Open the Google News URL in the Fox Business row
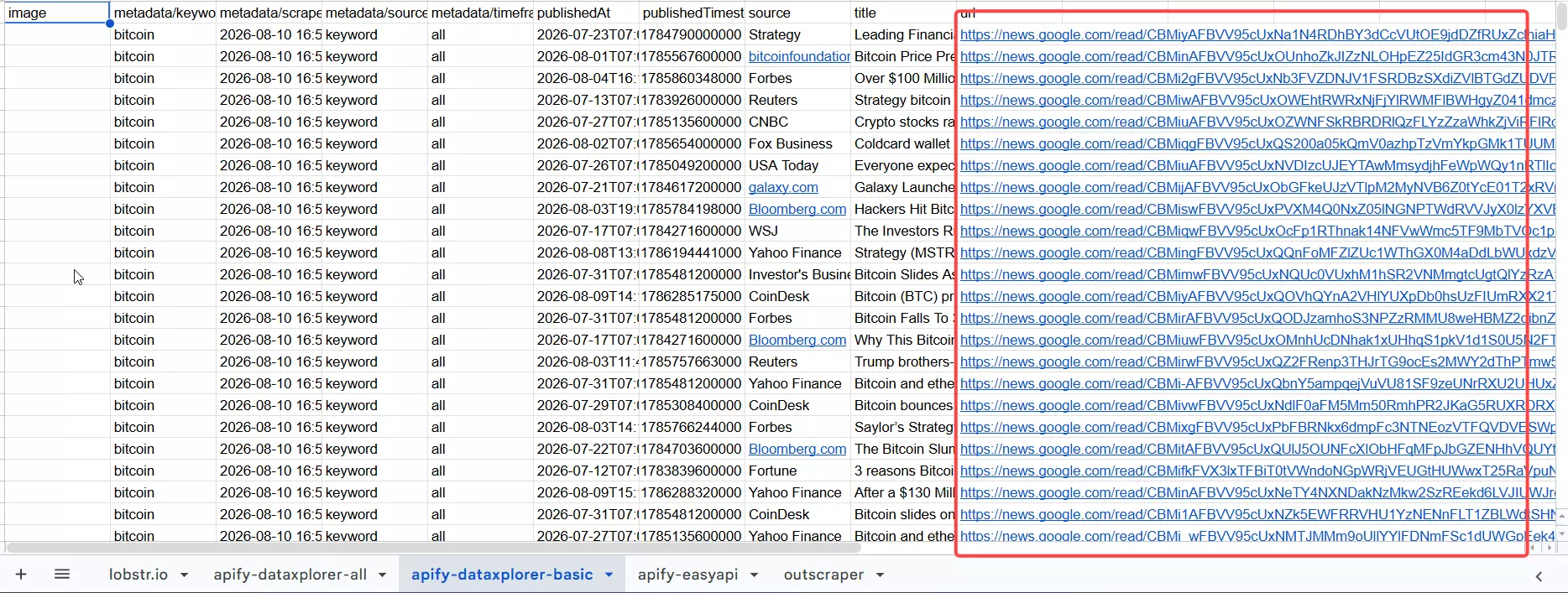The width and height of the screenshot is (1568, 593). [x=1257, y=143]
